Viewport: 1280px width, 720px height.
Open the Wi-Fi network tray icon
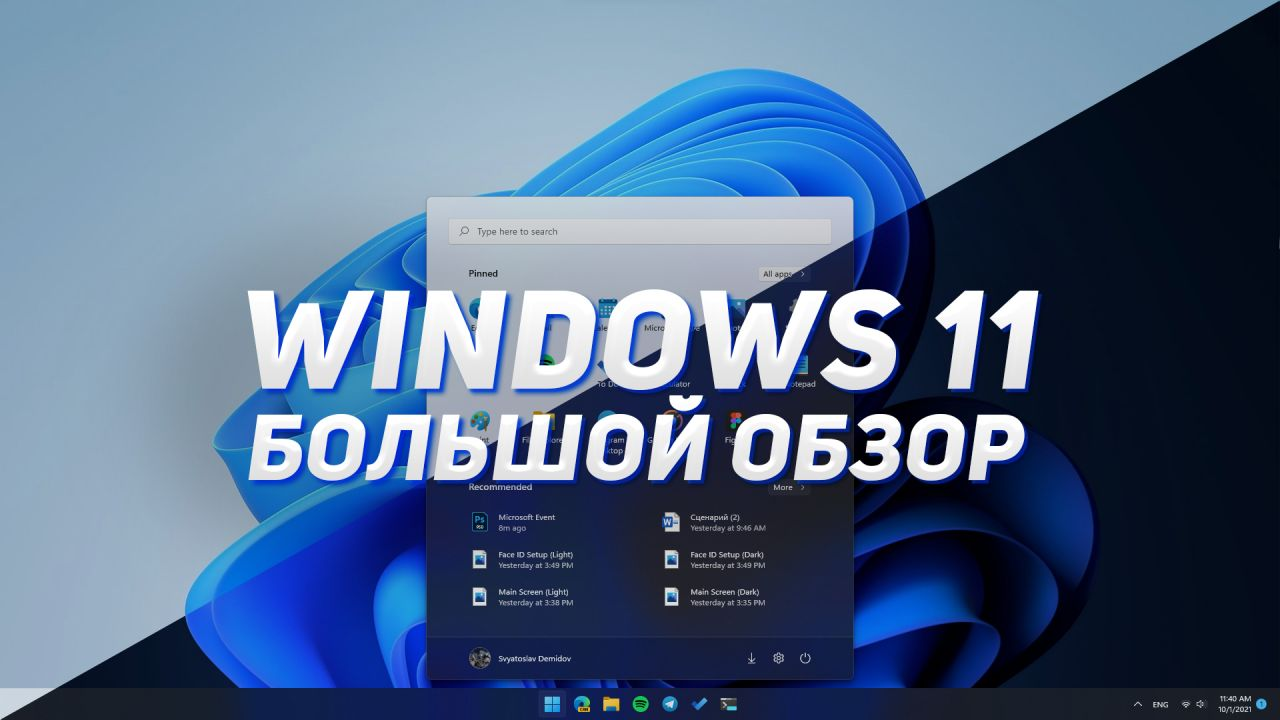pos(1186,704)
